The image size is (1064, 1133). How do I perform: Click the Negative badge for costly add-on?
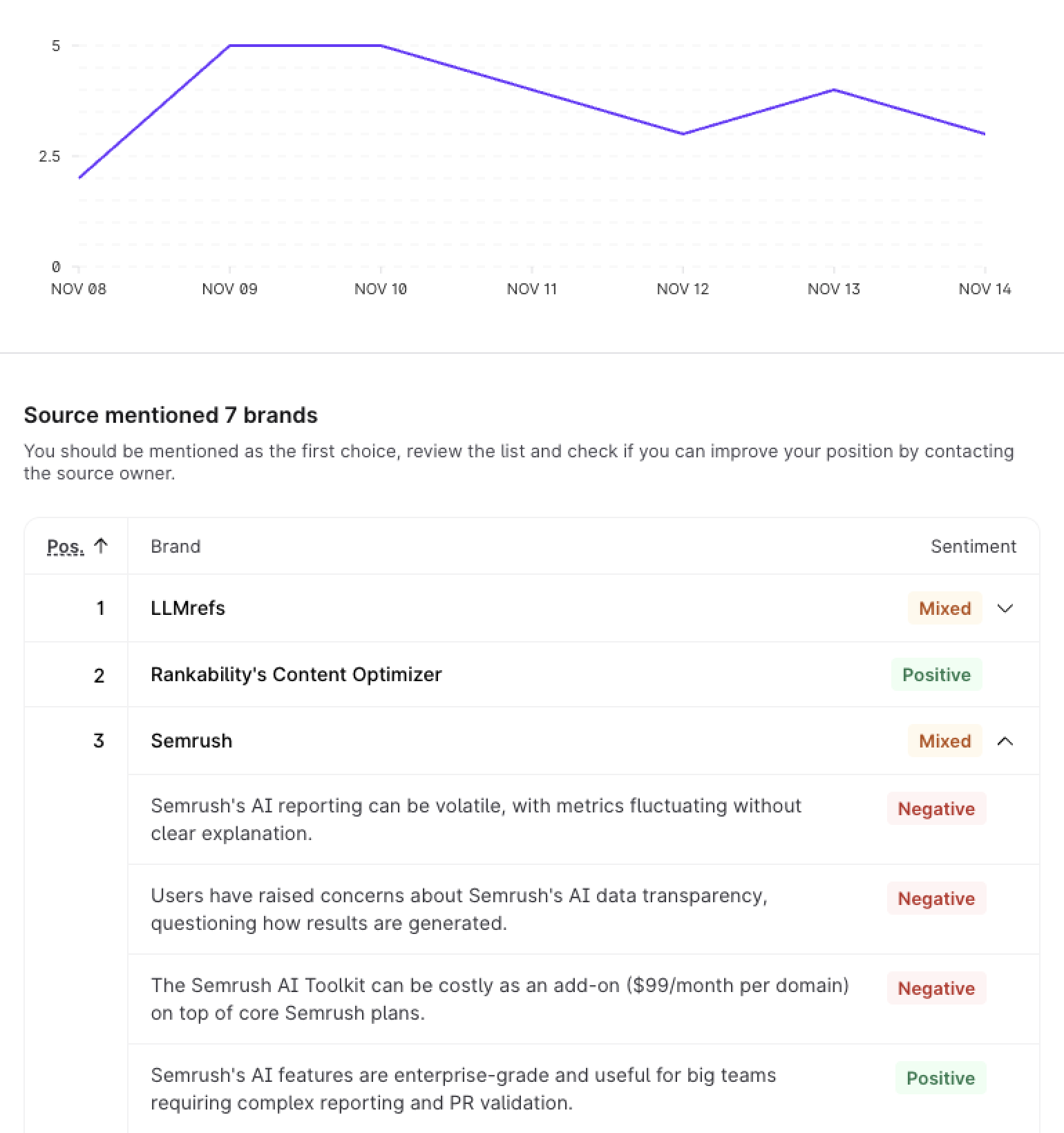(936, 989)
